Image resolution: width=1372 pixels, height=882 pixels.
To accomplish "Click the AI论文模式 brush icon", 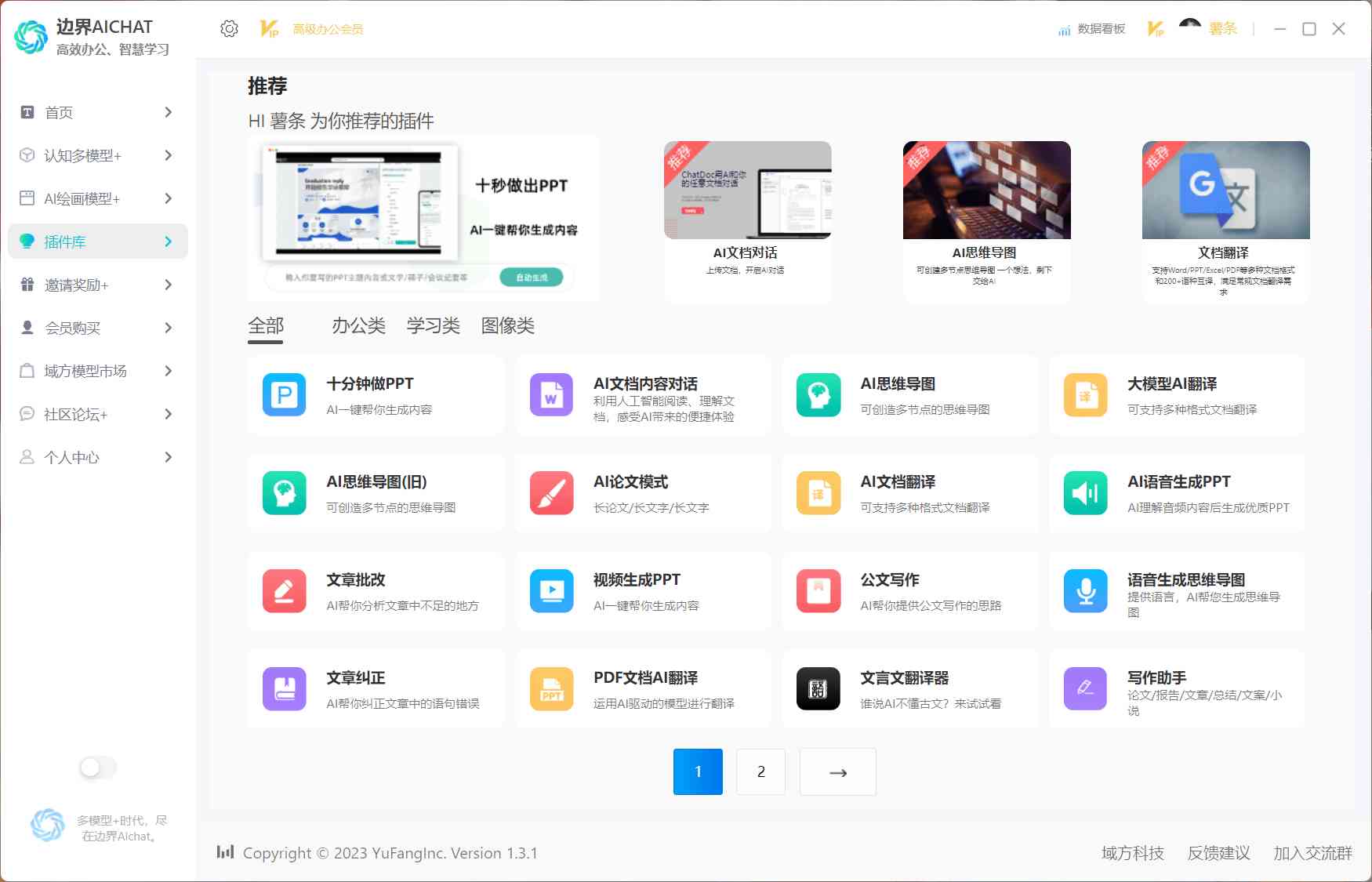I will (551, 492).
